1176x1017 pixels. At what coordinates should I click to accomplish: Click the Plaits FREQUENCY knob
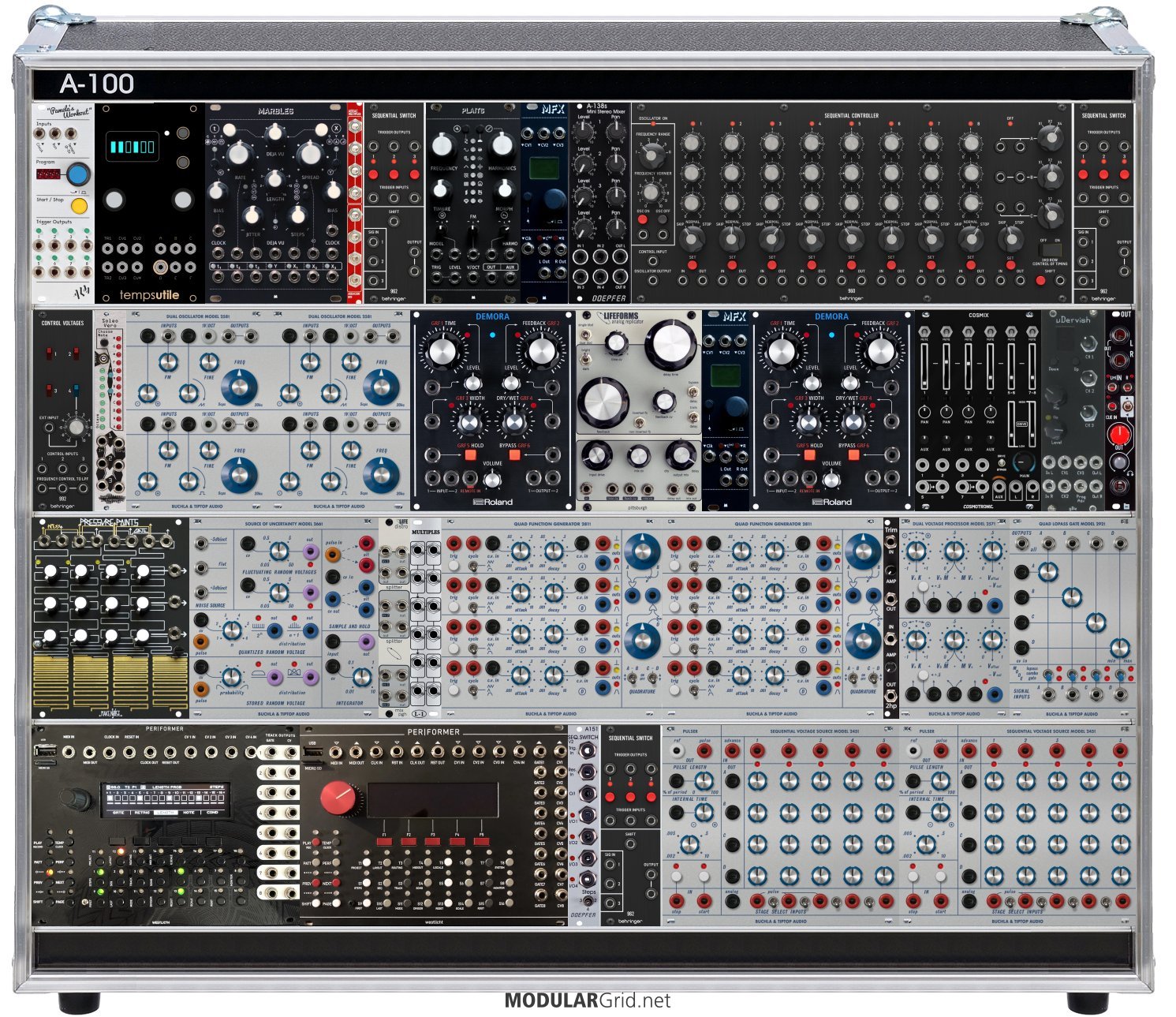coord(443,145)
